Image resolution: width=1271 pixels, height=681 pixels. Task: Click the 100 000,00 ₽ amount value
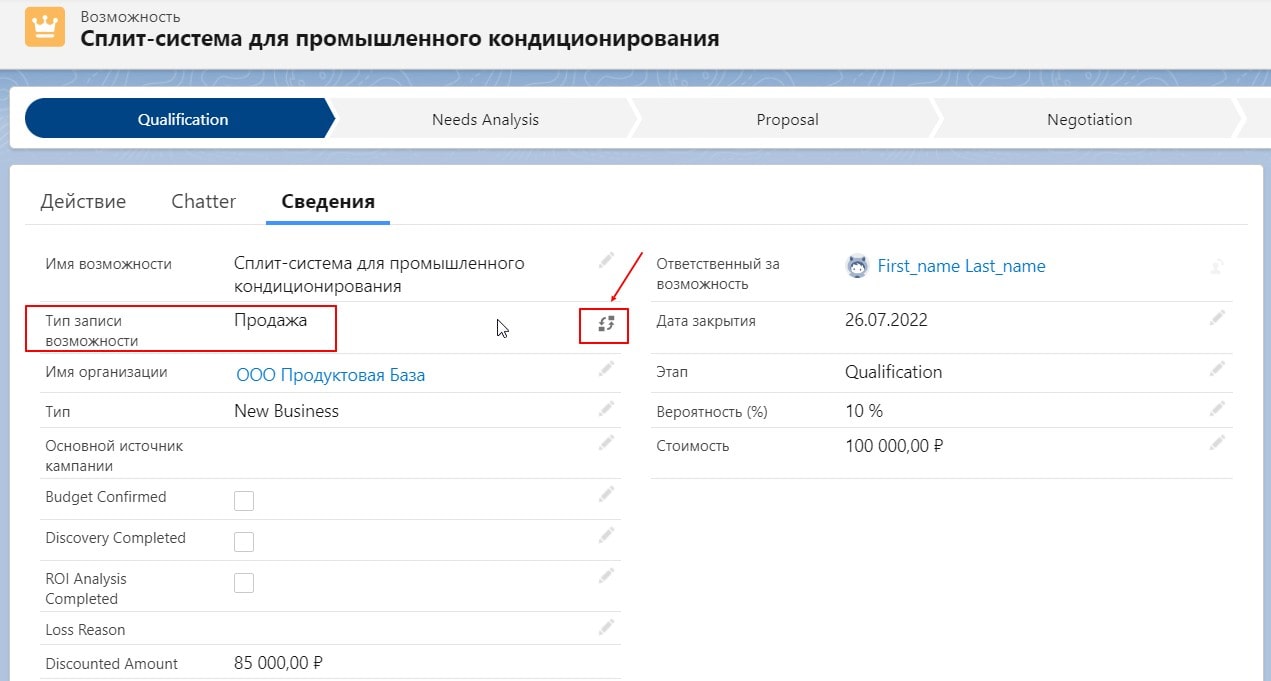[894, 446]
